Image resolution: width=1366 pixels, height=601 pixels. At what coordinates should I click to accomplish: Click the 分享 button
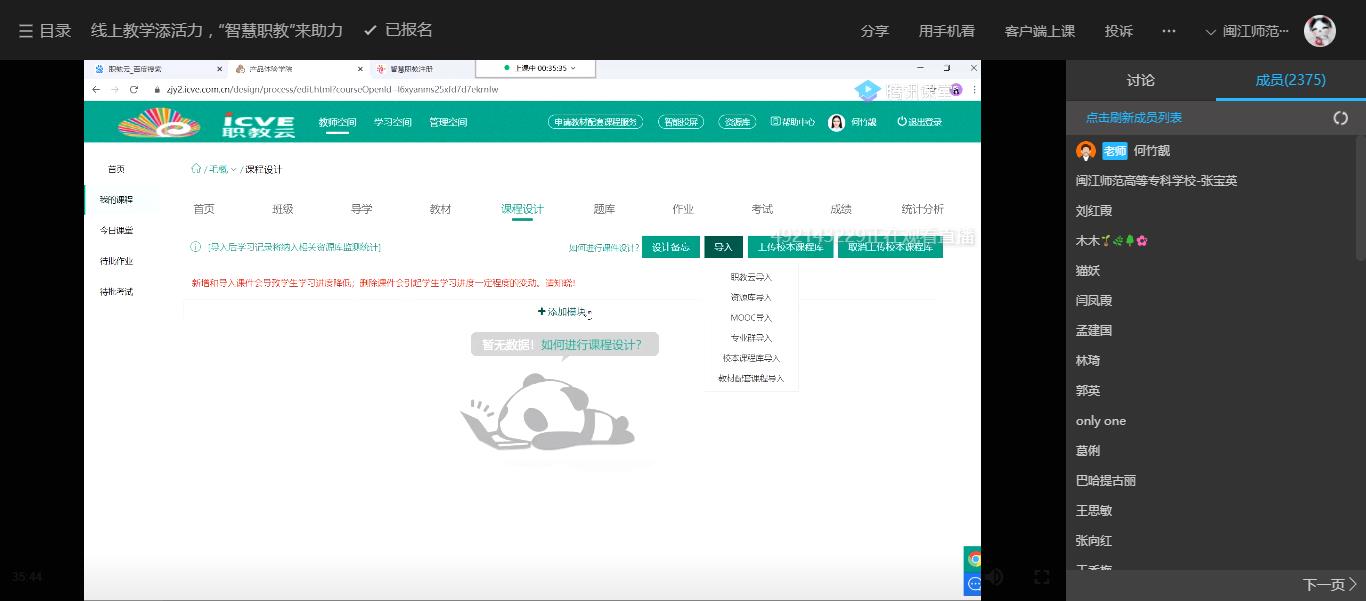click(x=874, y=31)
